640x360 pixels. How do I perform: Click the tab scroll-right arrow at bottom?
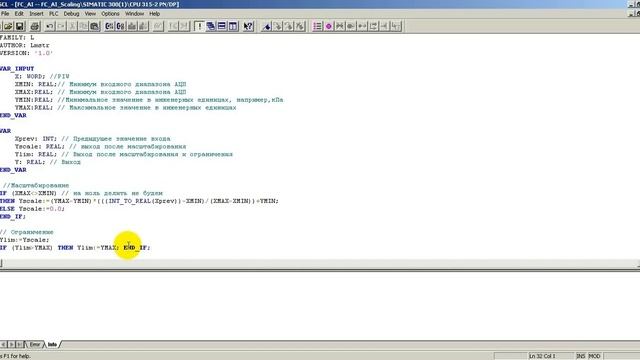(11, 344)
